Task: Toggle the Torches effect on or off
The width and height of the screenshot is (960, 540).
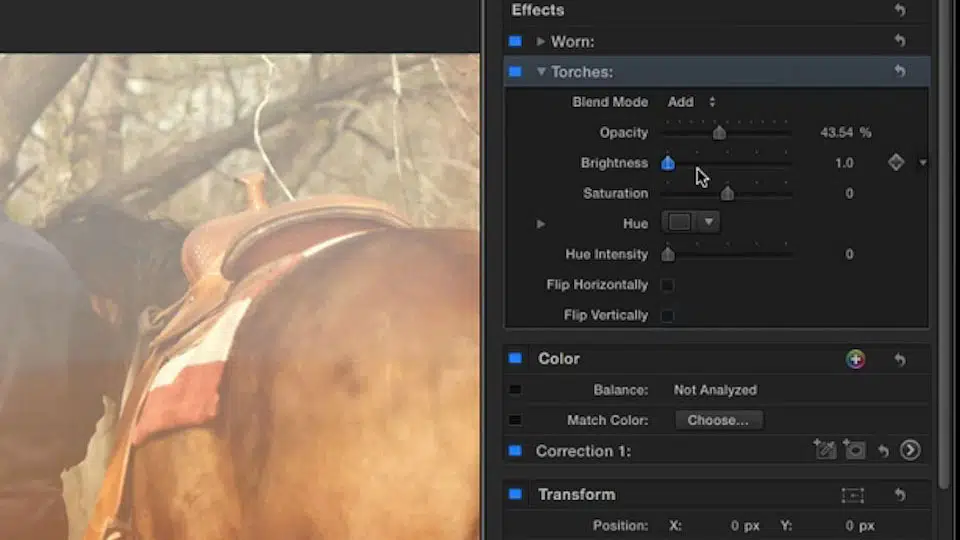Action: pyautogui.click(x=515, y=72)
